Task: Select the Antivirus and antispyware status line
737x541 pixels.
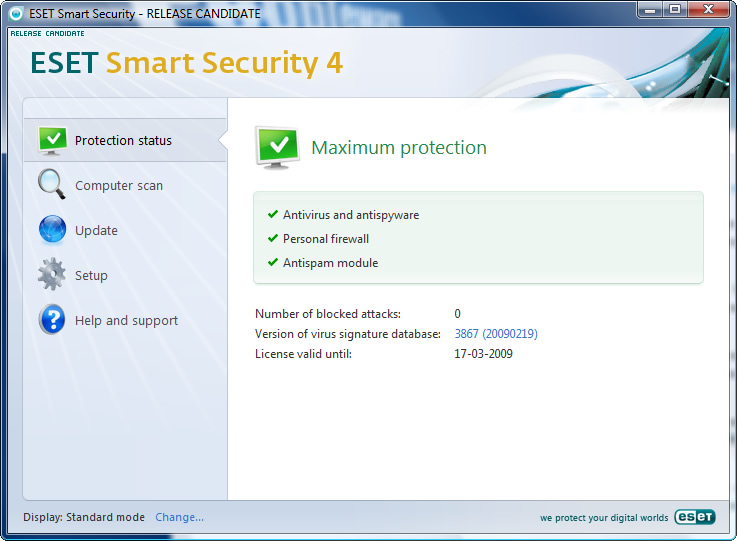Action: (x=351, y=215)
